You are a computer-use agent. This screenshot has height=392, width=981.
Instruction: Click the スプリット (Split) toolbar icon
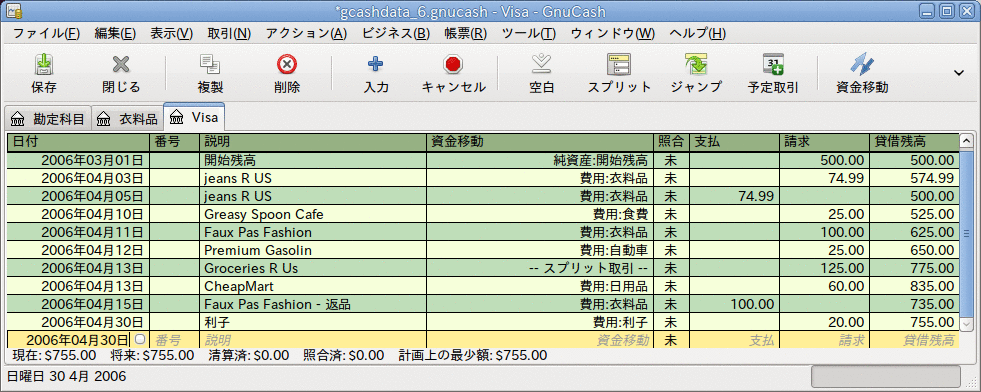coord(619,64)
